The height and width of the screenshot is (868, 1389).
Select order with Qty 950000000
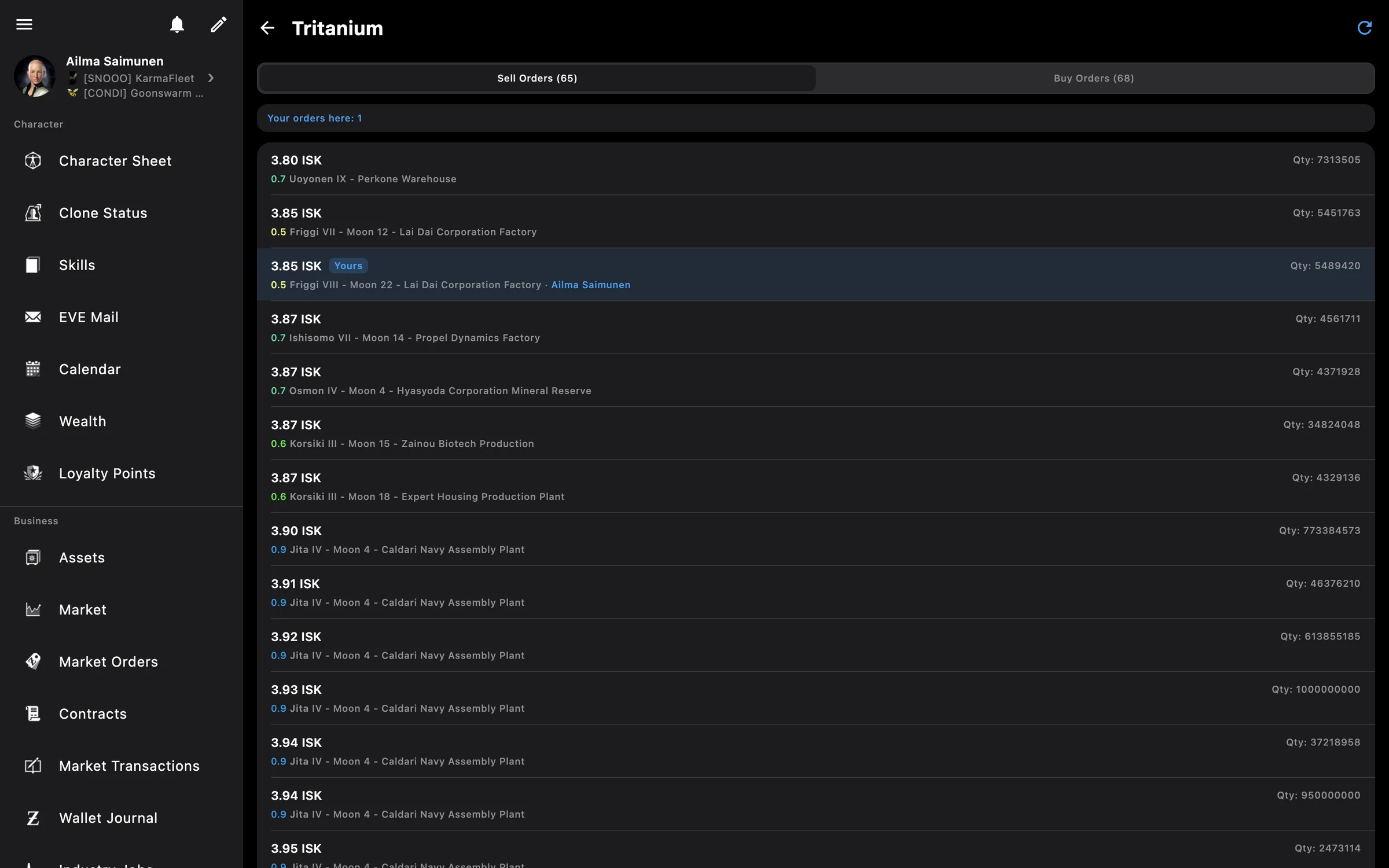click(x=816, y=804)
